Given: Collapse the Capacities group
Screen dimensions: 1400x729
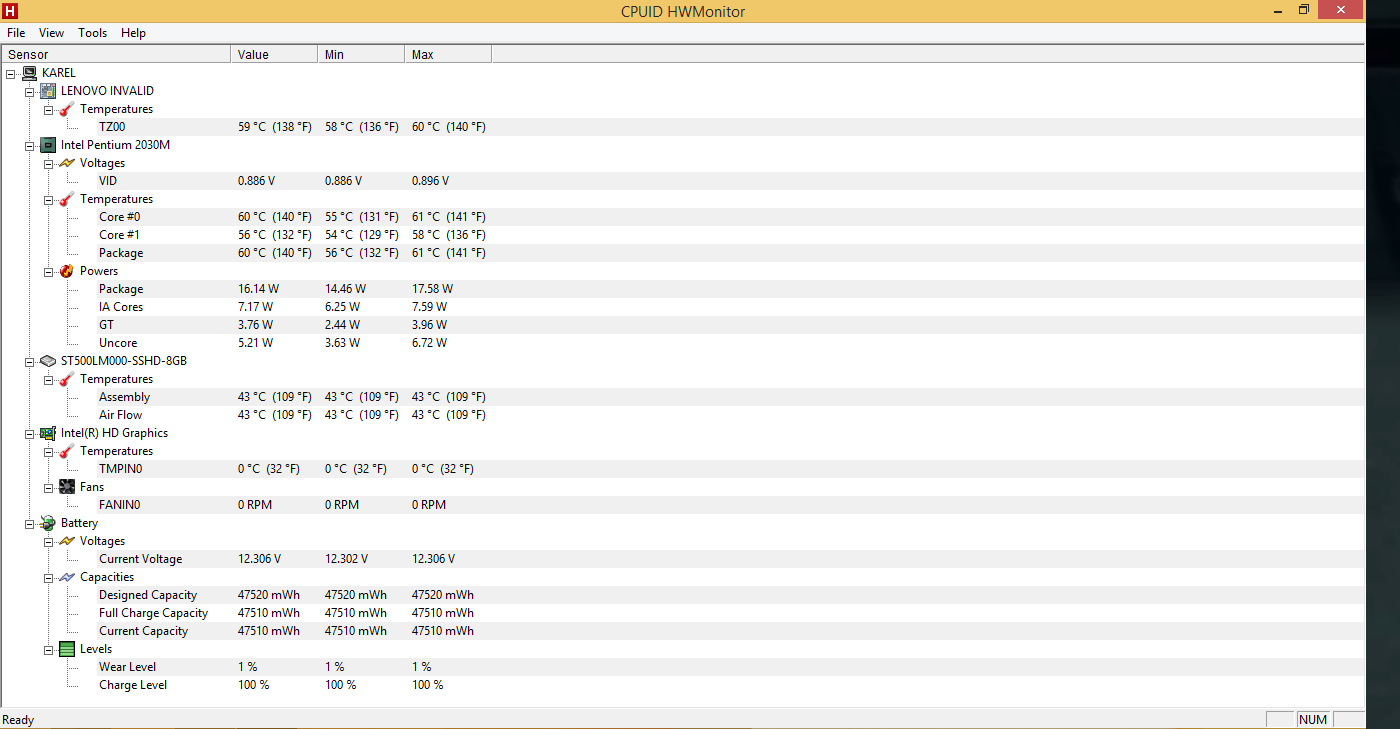Looking at the screenshot, I should click(x=48, y=577).
